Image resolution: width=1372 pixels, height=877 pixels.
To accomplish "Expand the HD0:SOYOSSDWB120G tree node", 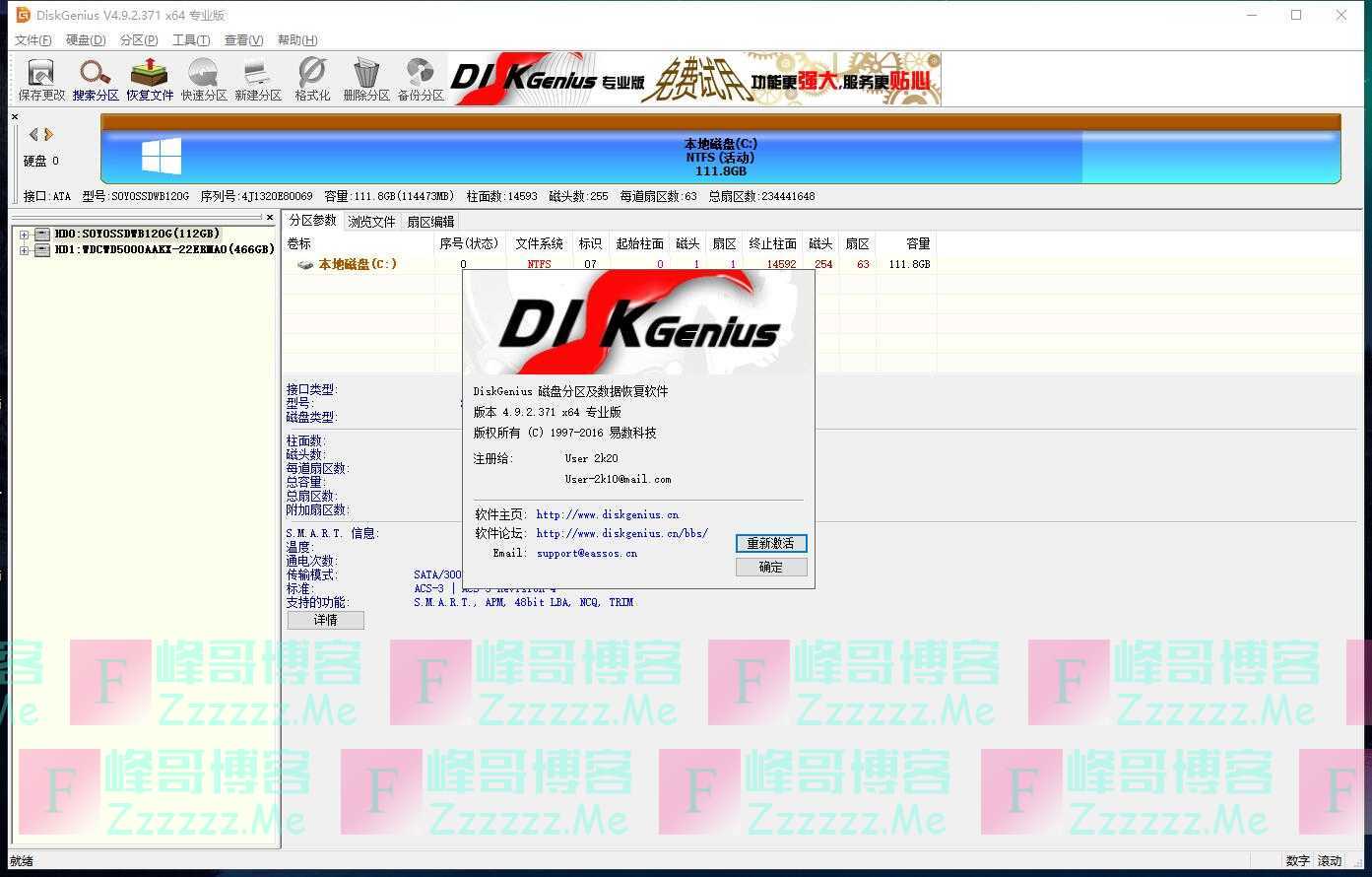I will pos(24,235).
